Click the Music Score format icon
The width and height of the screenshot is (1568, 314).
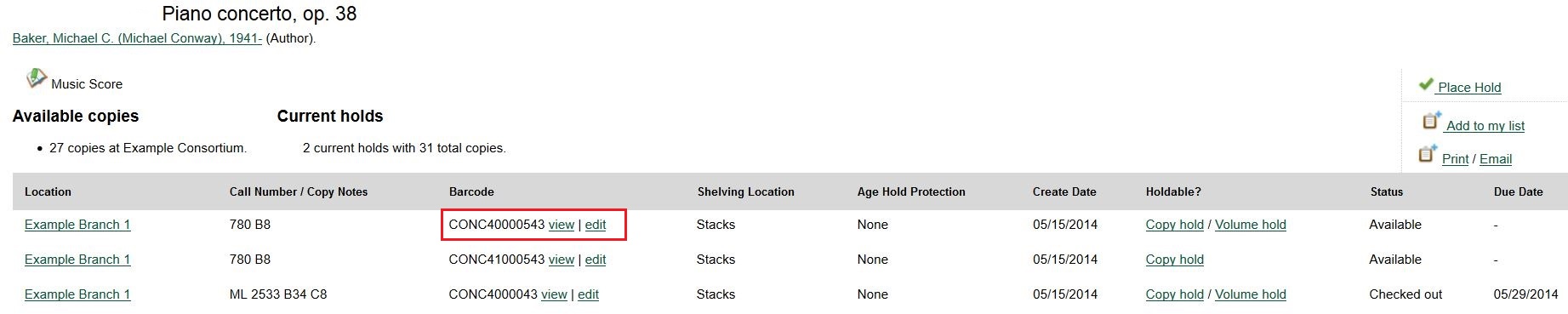click(x=36, y=79)
